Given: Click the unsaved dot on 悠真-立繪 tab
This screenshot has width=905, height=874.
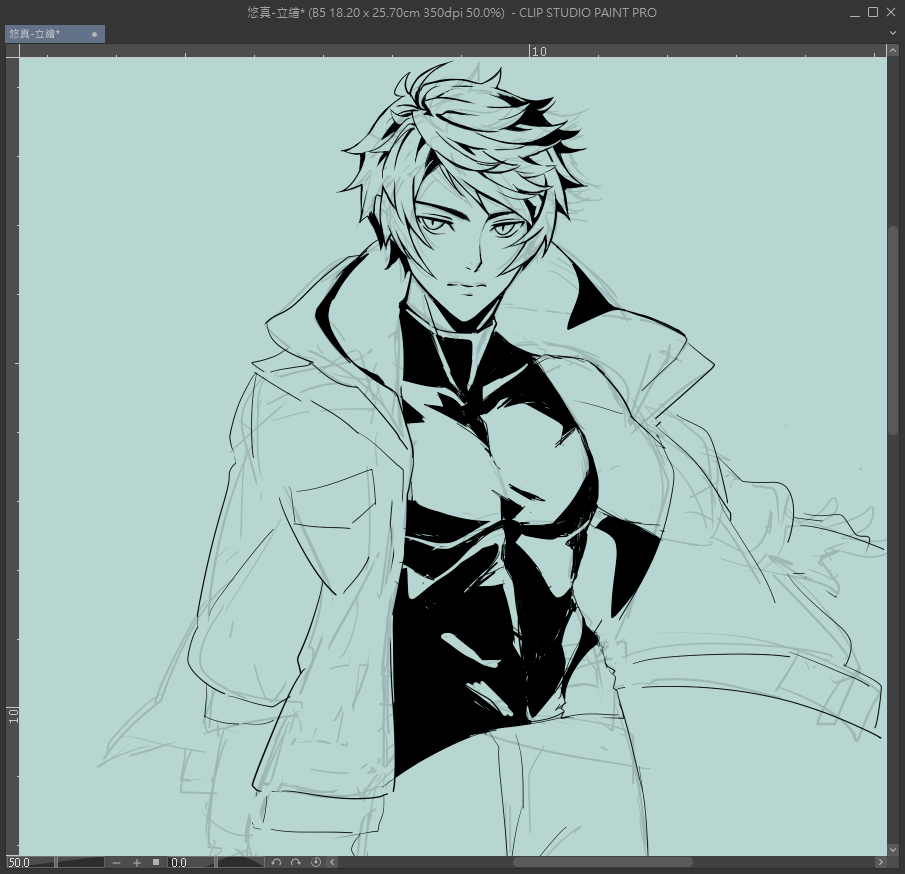Looking at the screenshot, I should 95,35.
